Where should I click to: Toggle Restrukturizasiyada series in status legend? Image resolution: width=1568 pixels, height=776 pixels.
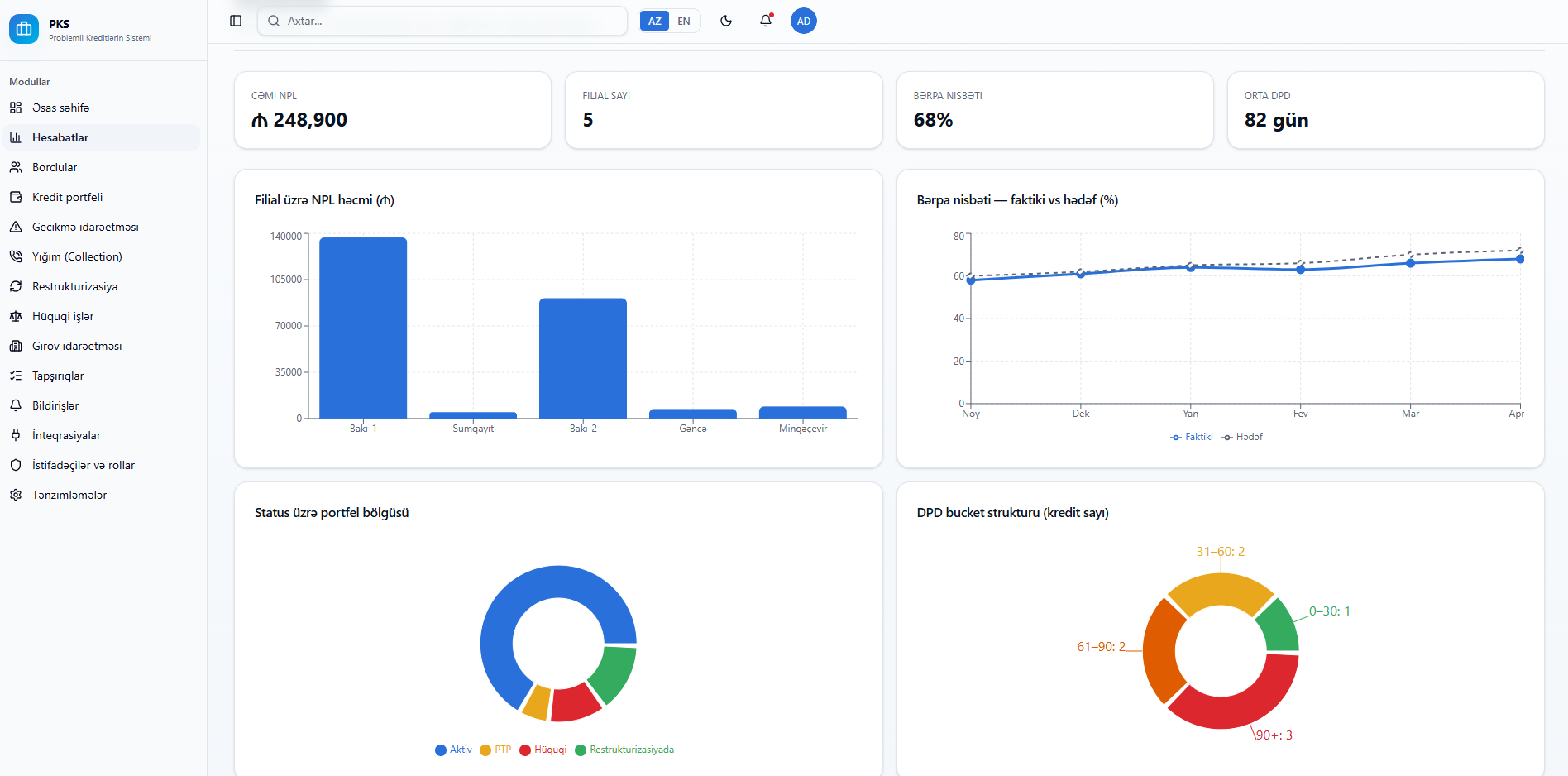pyautogui.click(x=624, y=750)
